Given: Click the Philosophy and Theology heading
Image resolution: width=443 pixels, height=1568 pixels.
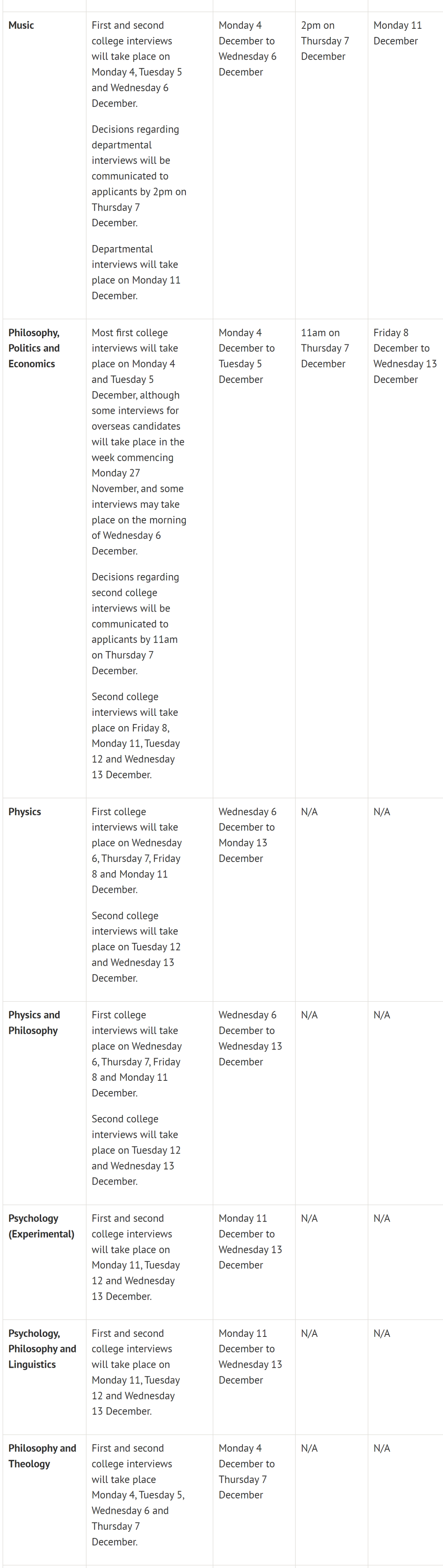Looking at the screenshot, I should [x=43, y=1456].
